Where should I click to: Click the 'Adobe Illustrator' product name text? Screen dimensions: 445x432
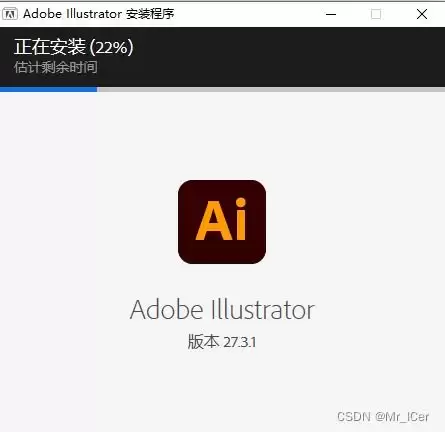point(222,310)
